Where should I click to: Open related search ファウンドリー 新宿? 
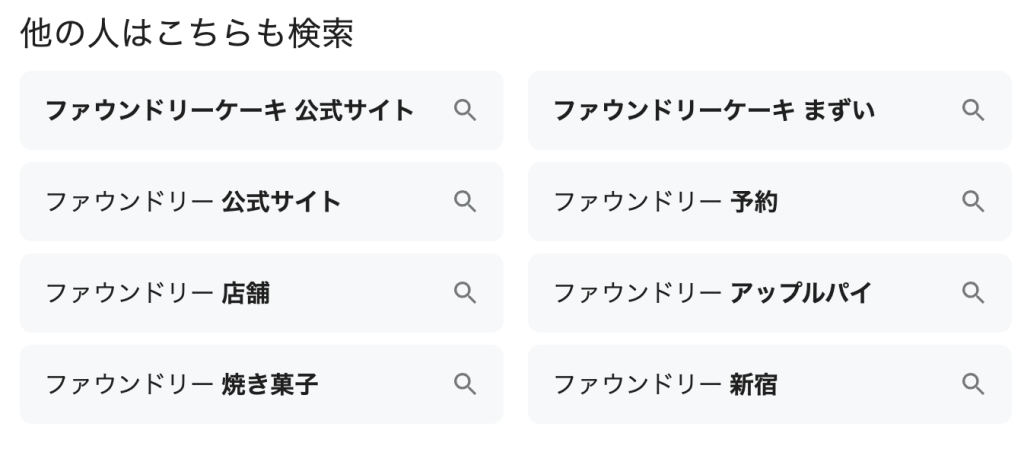tap(666, 384)
